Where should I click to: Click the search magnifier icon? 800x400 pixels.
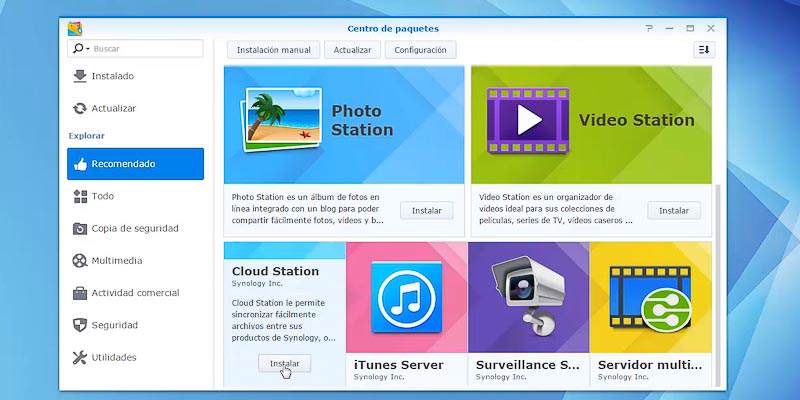pos(78,48)
